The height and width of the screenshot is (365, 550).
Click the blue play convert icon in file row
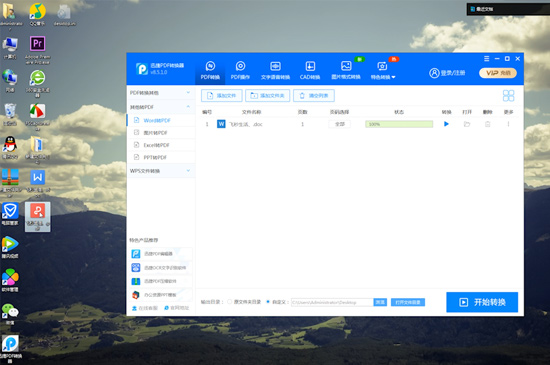tap(446, 124)
